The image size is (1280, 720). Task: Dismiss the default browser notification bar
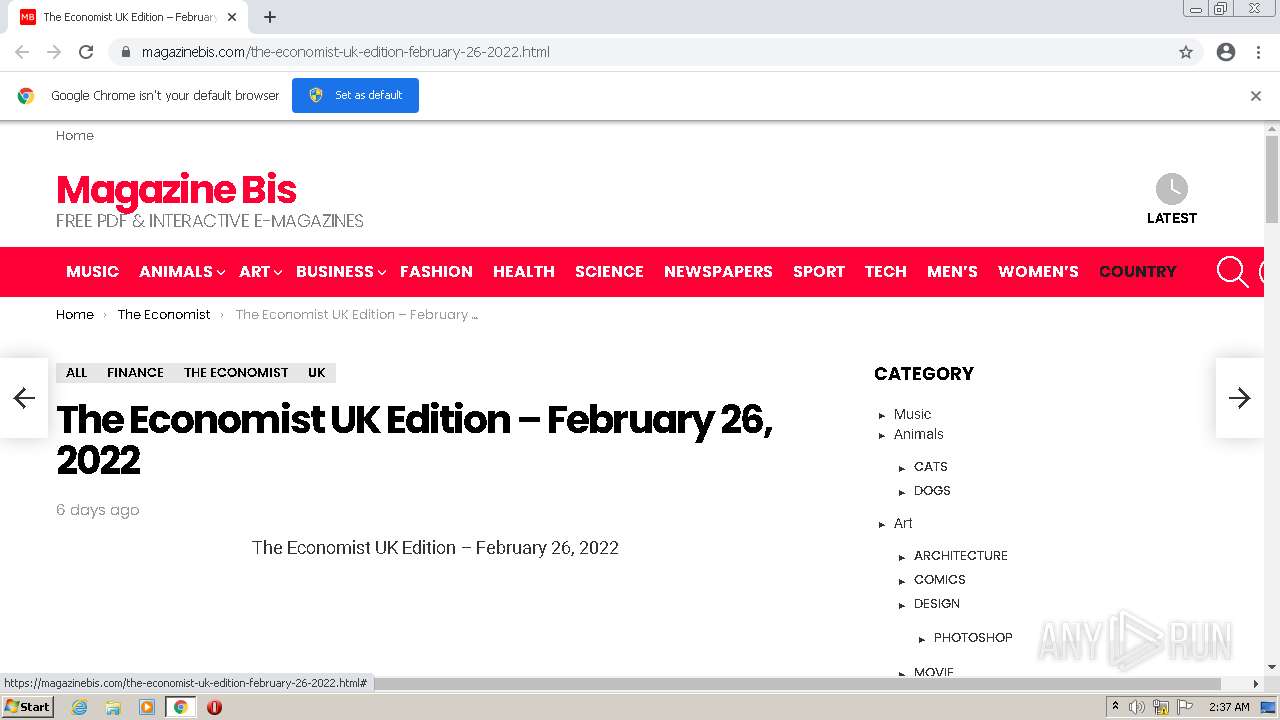1256,96
